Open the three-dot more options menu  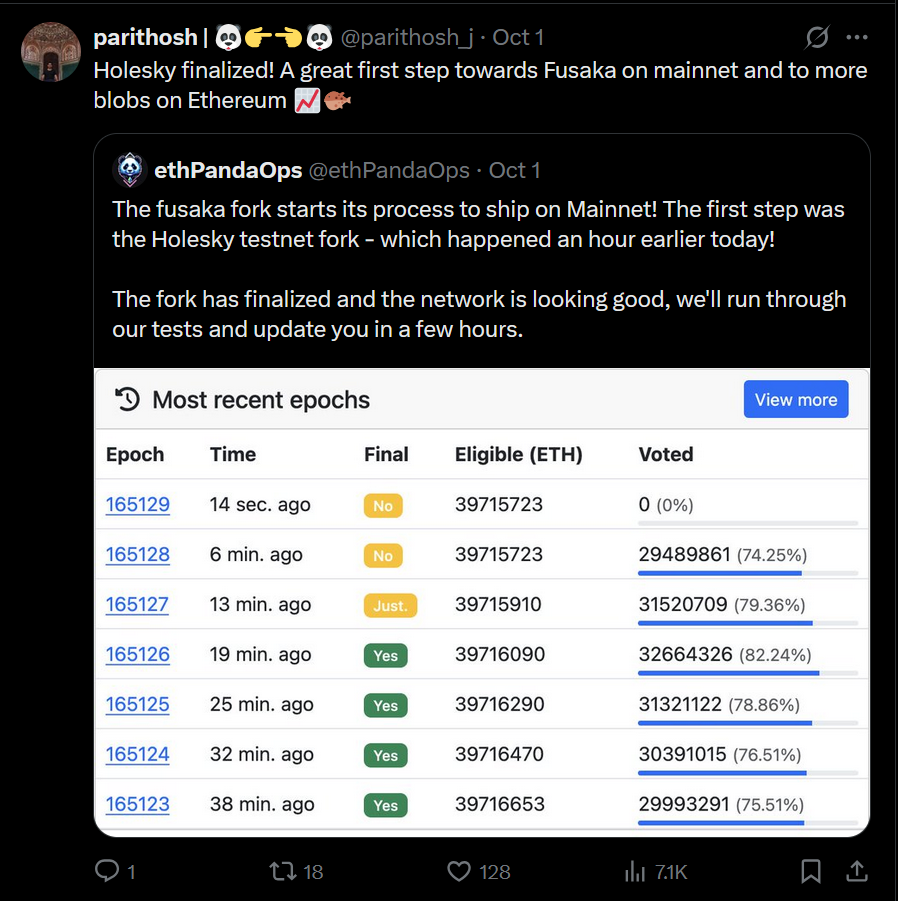857,38
